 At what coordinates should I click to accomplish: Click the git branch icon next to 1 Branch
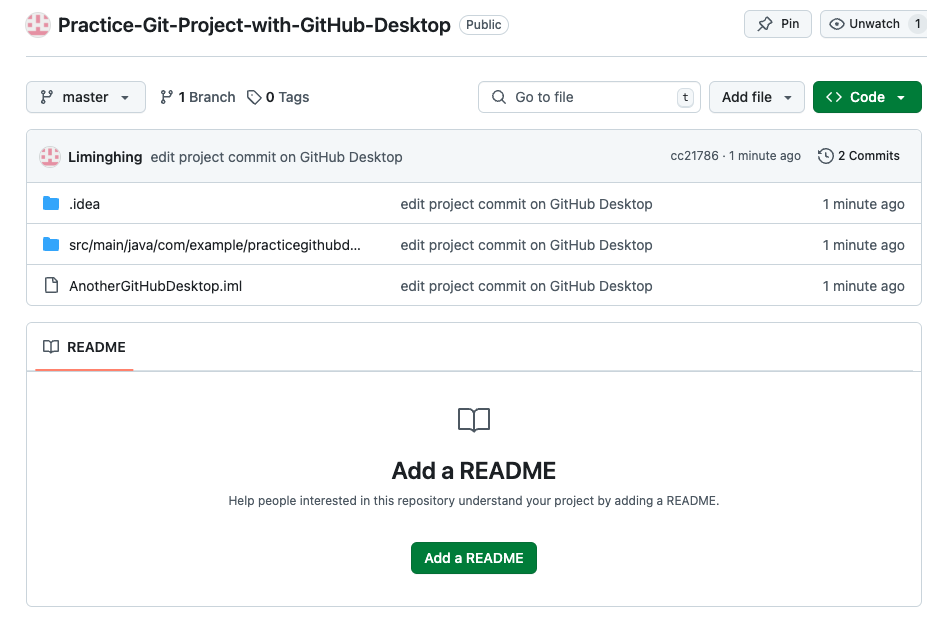[167, 97]
